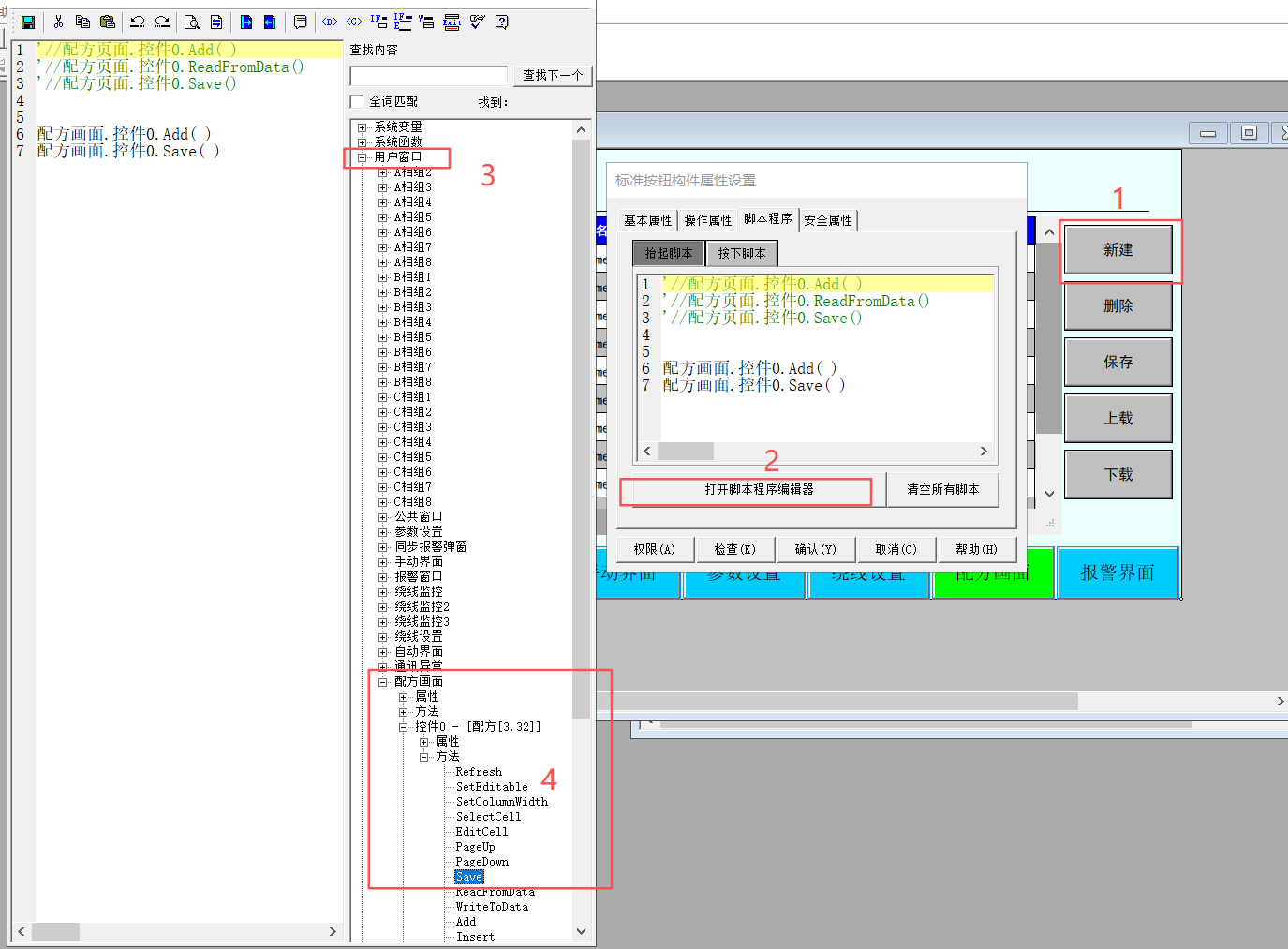Insert an IF-ELSE statement template

tap(403, 22)
